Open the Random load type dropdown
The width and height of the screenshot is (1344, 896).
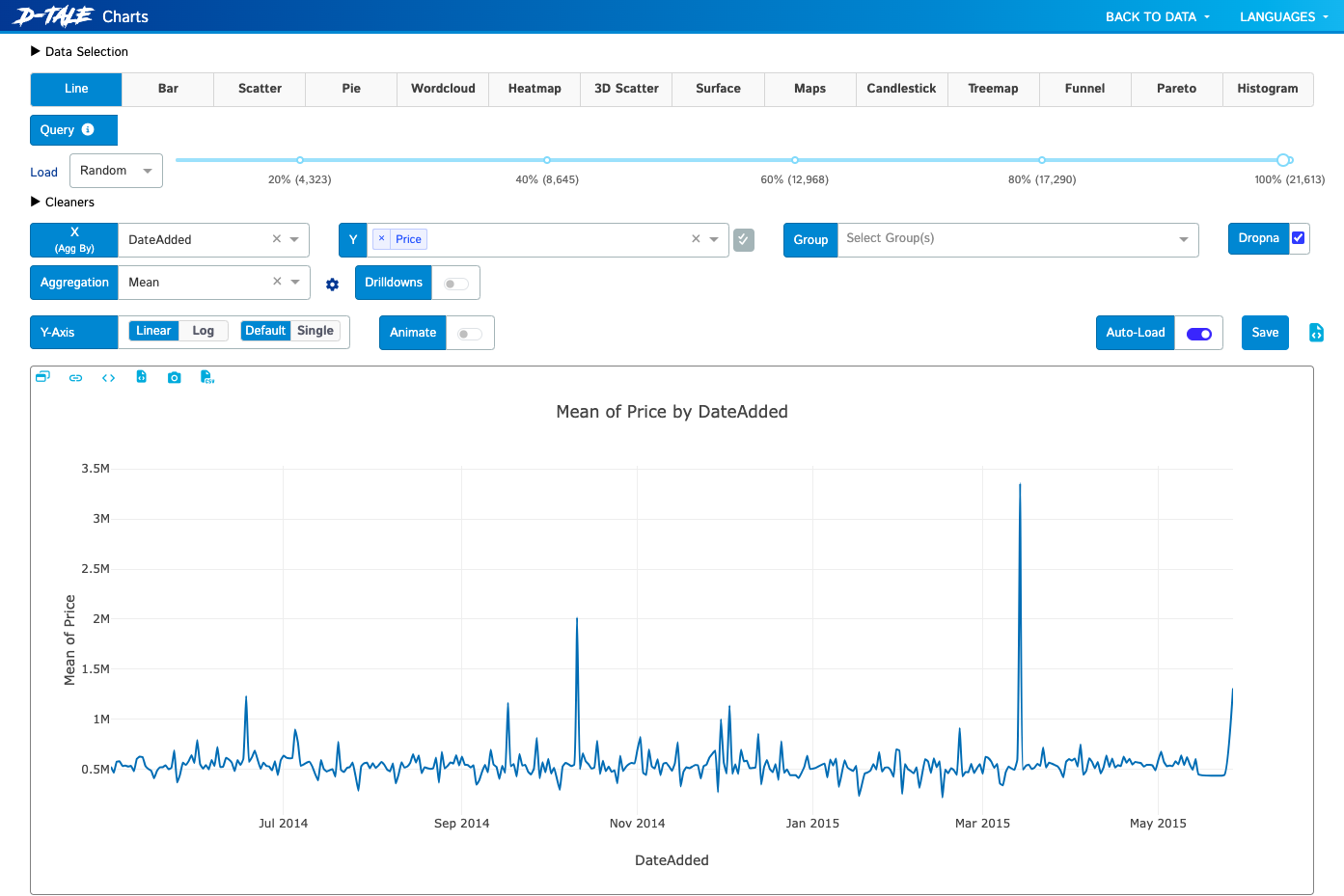coord(116,171)
